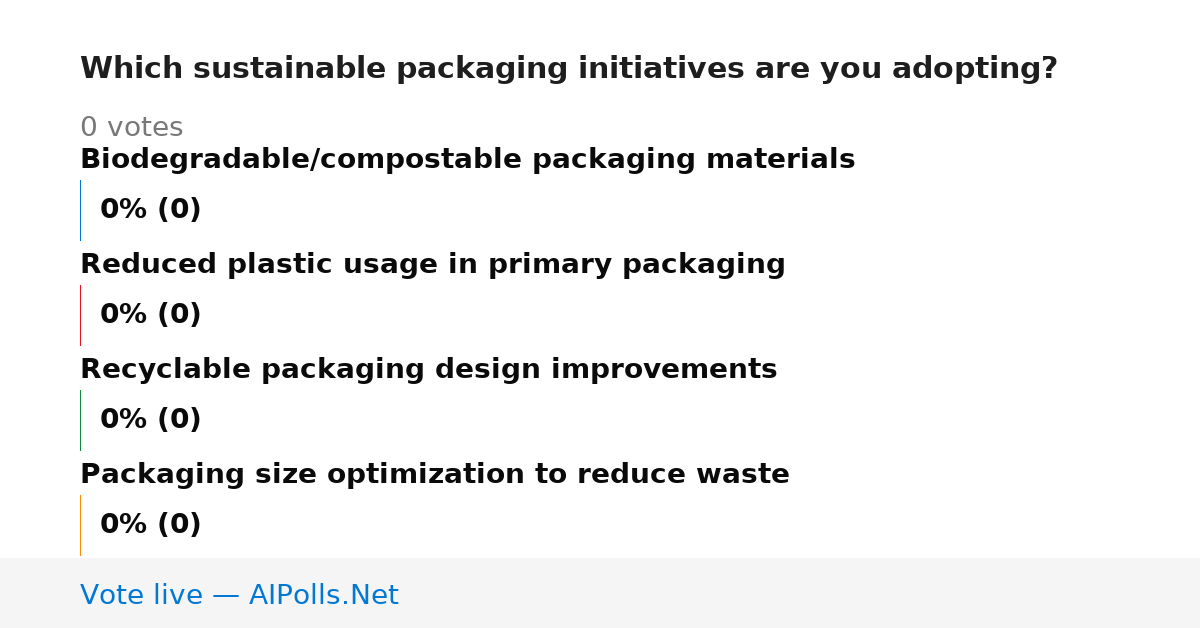Select Reduced plastic usage in primary packaging
Image resolution: width=1200 pixels, height=628 pixels.
coord(432,265)
